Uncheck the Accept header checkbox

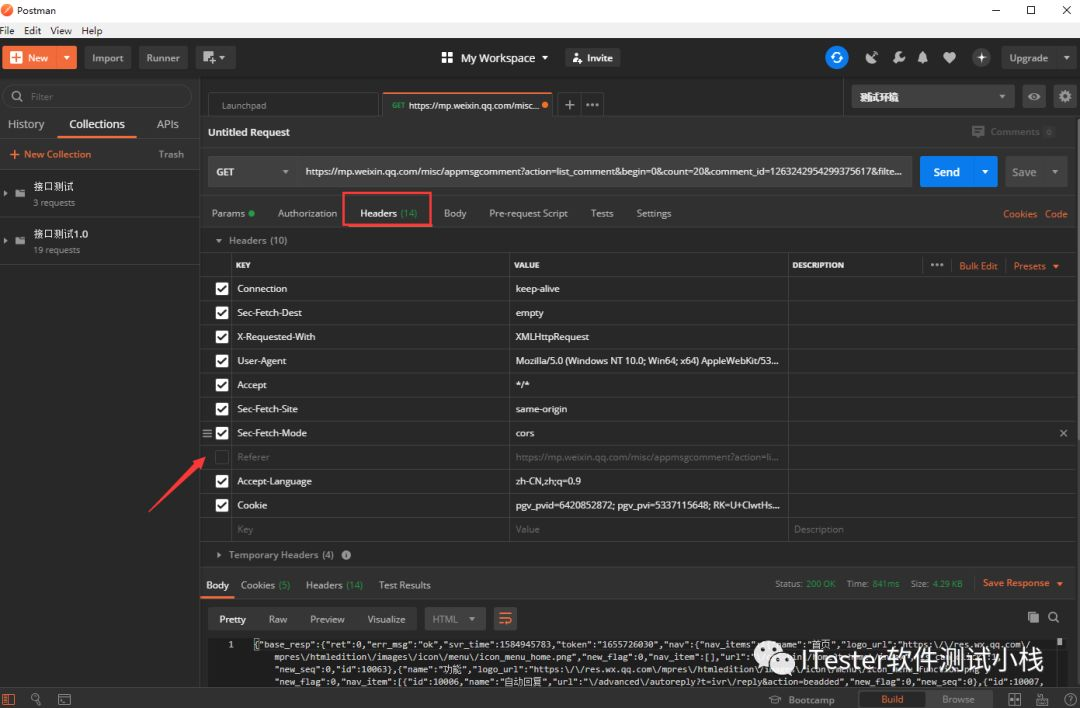click(222, 385)
